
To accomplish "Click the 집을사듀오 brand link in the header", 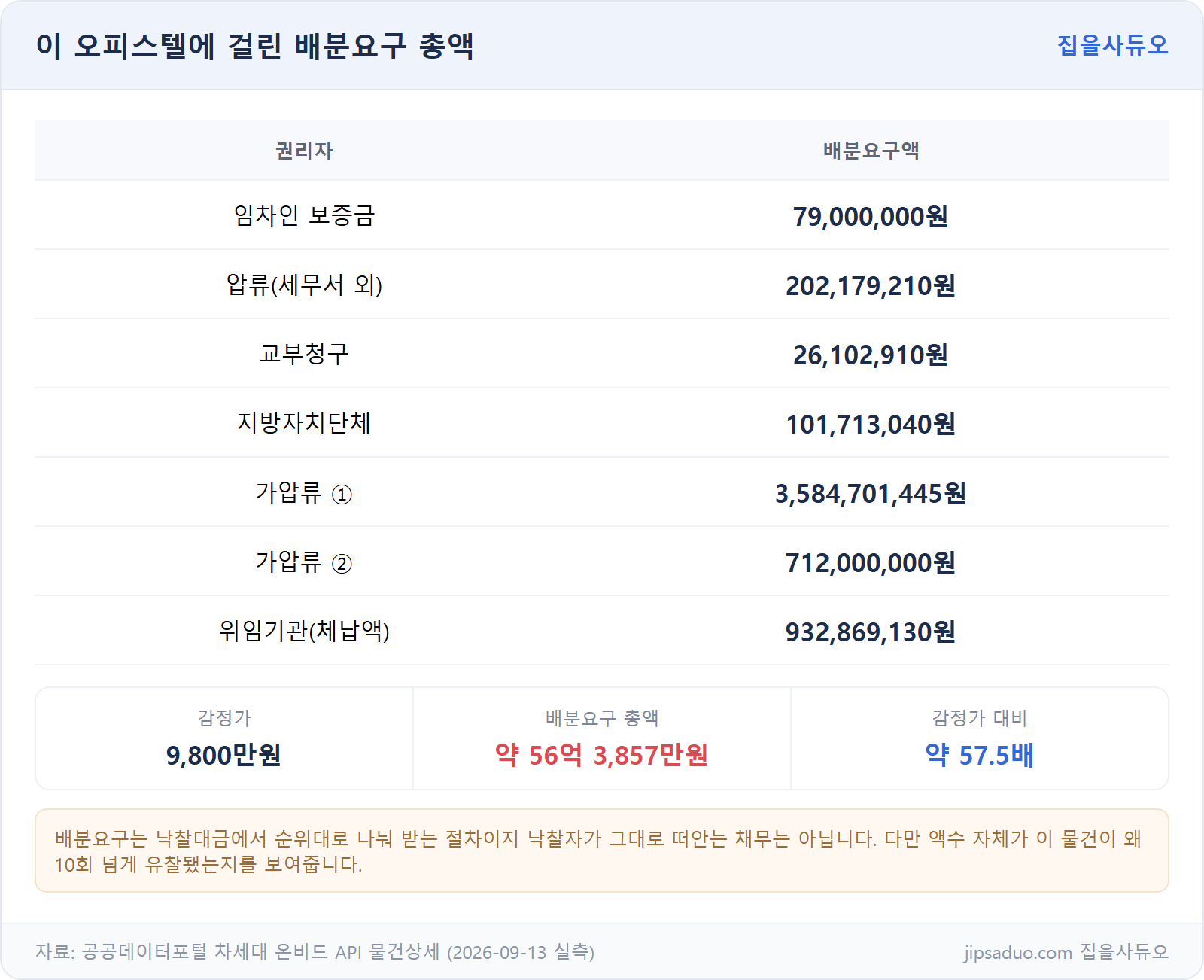I will 1112,45.
